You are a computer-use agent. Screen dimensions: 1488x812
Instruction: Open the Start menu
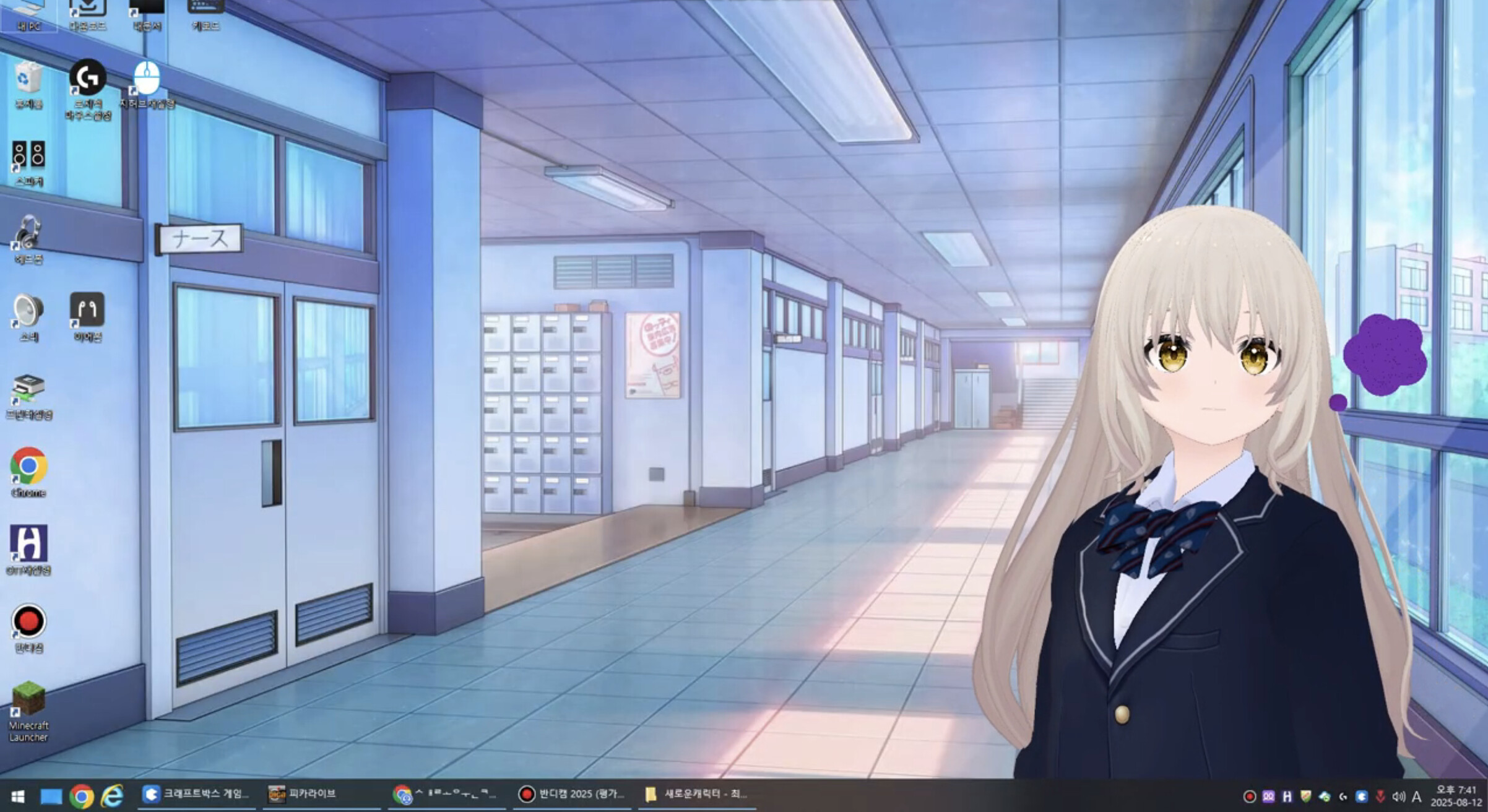(x=17, y=795)
